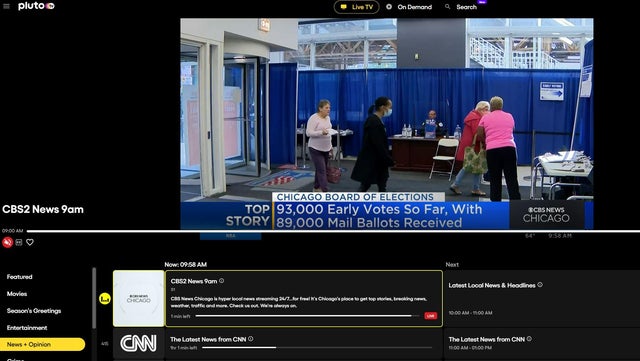Open the hamburger menu beside the Pluto logo
Image resolution: width=640 pixels, height=361 pixels.
pos(6,6)
